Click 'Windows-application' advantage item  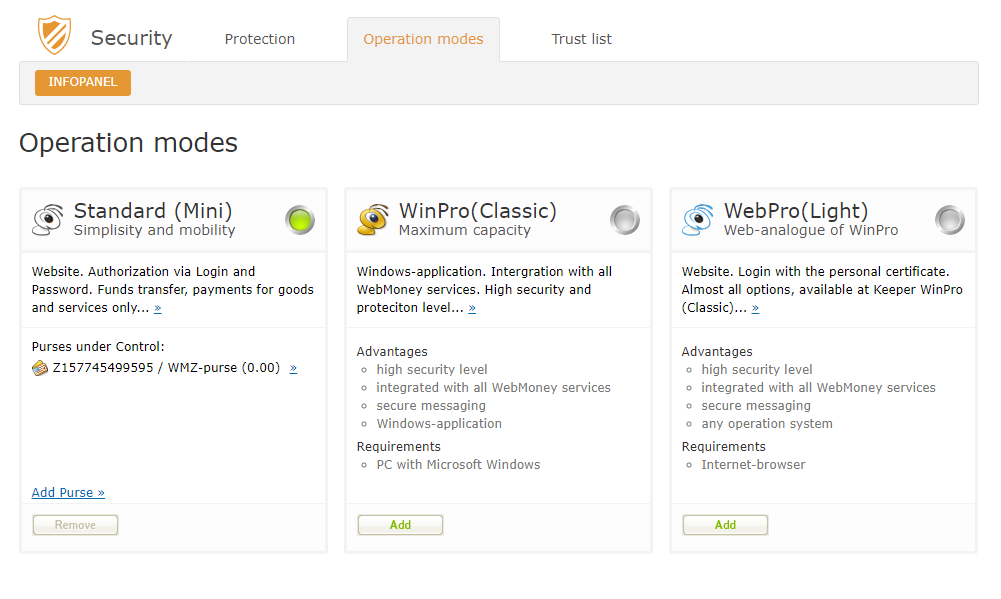coord(439,423)
